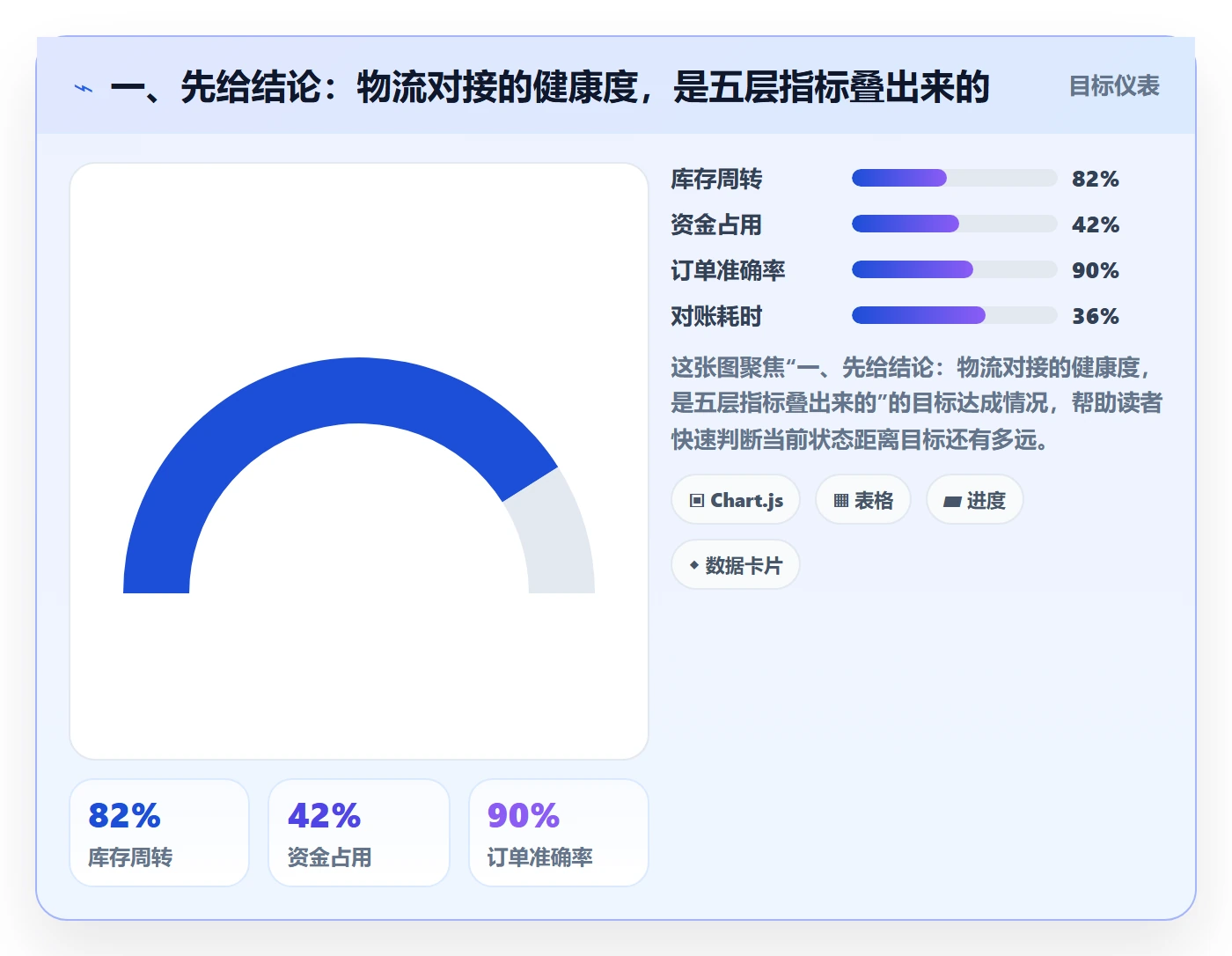Screen dimensions: 1232x956
Task: Open the 42% 资金占用 data card
Action: click(359, 833)
